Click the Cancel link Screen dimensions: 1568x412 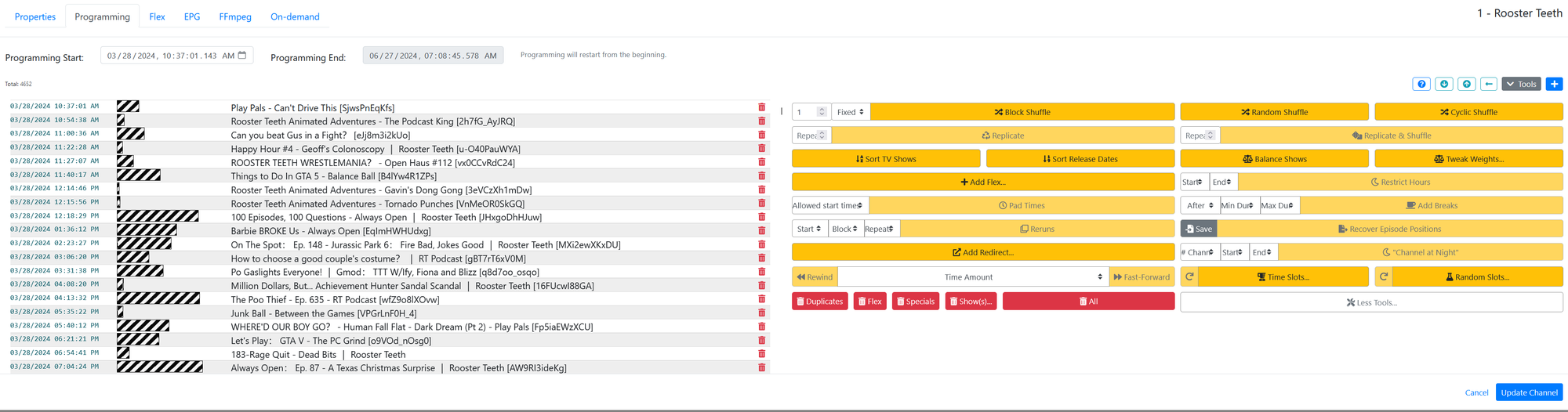click(1476, 392)
